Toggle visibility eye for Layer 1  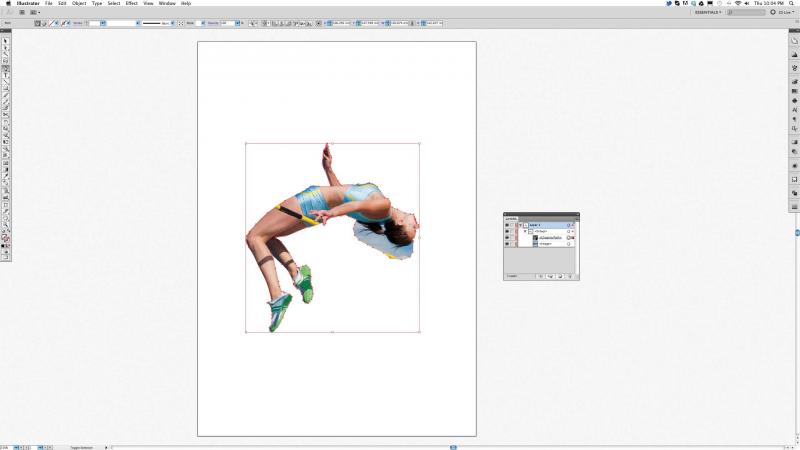point(508,226)
